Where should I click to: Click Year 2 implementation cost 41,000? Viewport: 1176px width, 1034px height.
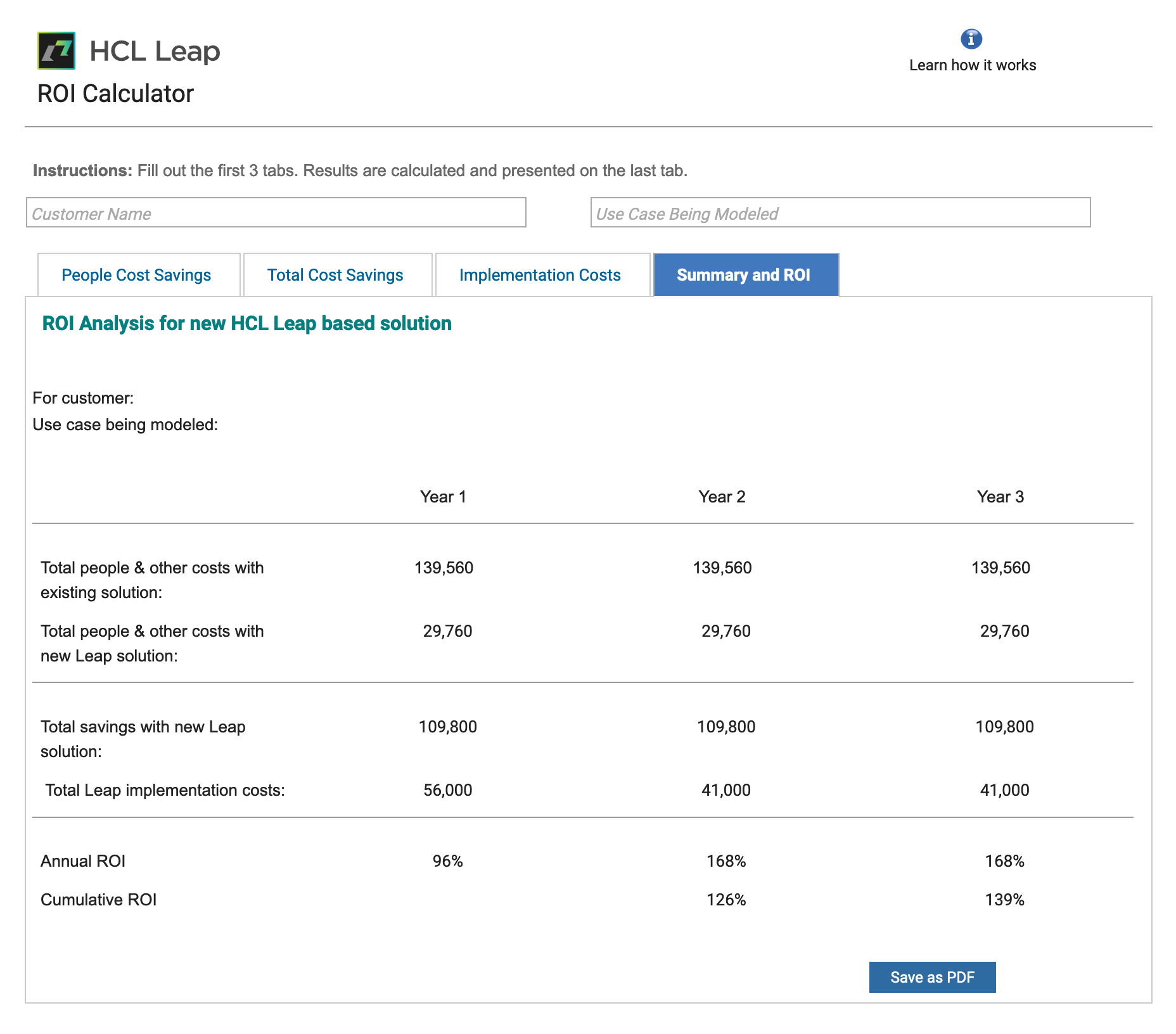tap(725, 790)
